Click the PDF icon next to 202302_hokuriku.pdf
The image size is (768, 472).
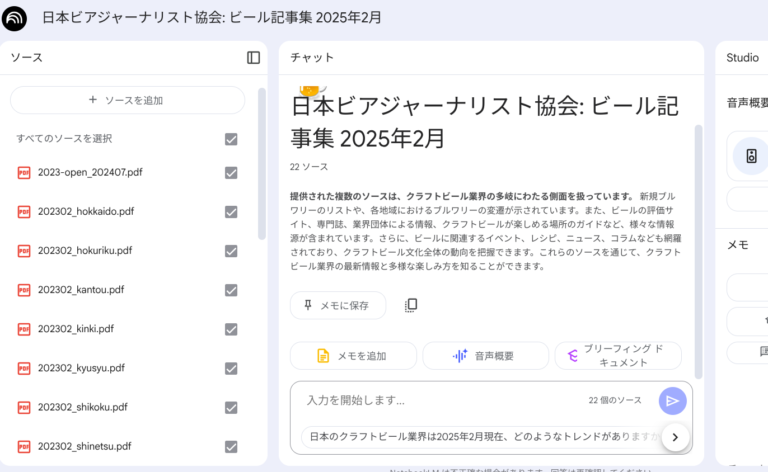[x=24, y=251]
